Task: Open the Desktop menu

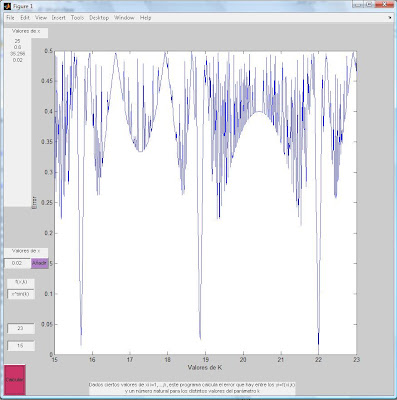Action: click(x=99, y=18)
